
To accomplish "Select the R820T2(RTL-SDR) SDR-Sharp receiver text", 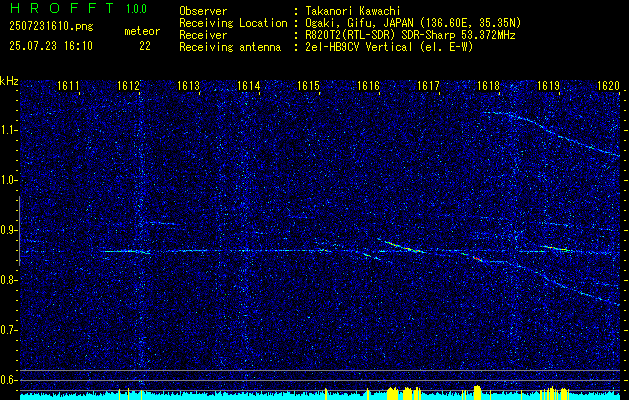I will click(x=410, y=35).
